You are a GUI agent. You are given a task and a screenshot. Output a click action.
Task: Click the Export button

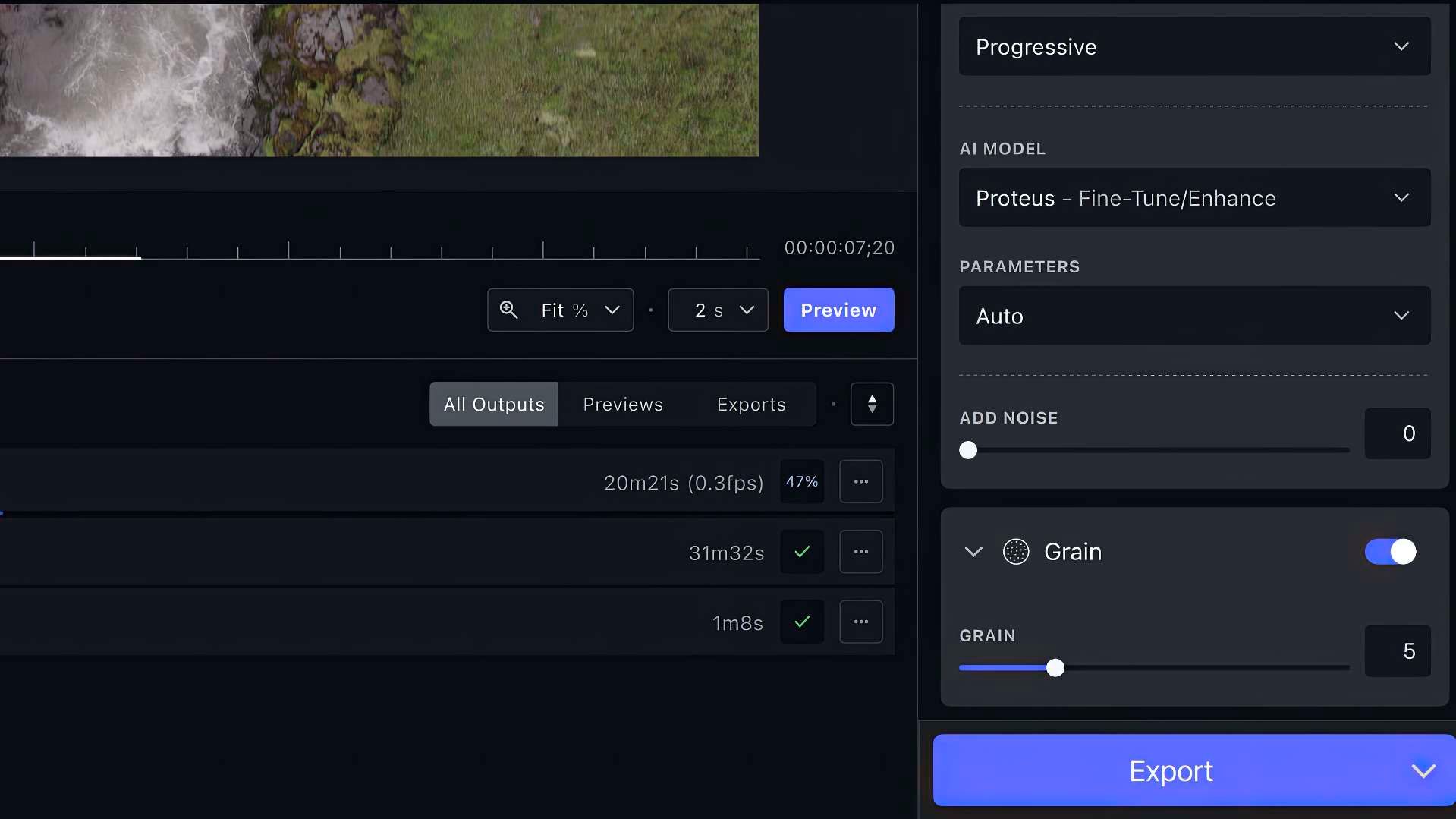pos(1171,770)
